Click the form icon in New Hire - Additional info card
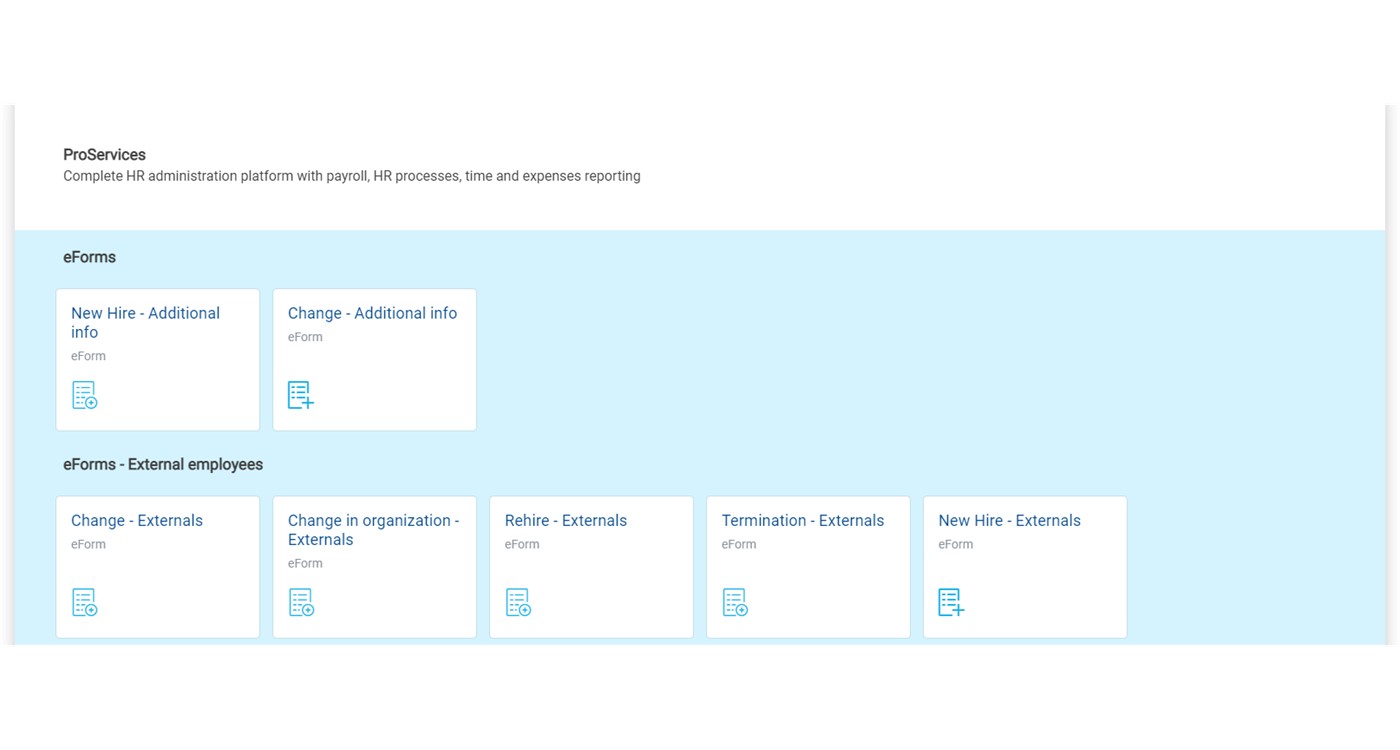The width and height of the screenshot is (1400, 750). [x=85, y=395]
